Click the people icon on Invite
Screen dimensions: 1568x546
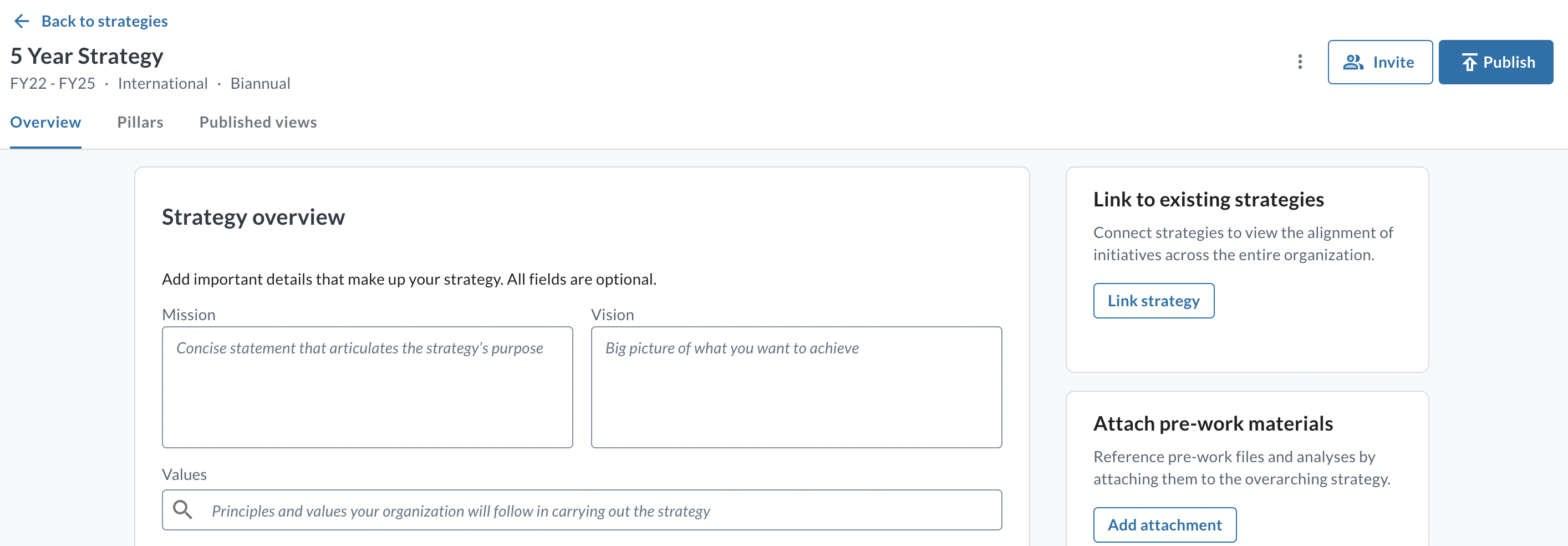[x=1352, y=62]
